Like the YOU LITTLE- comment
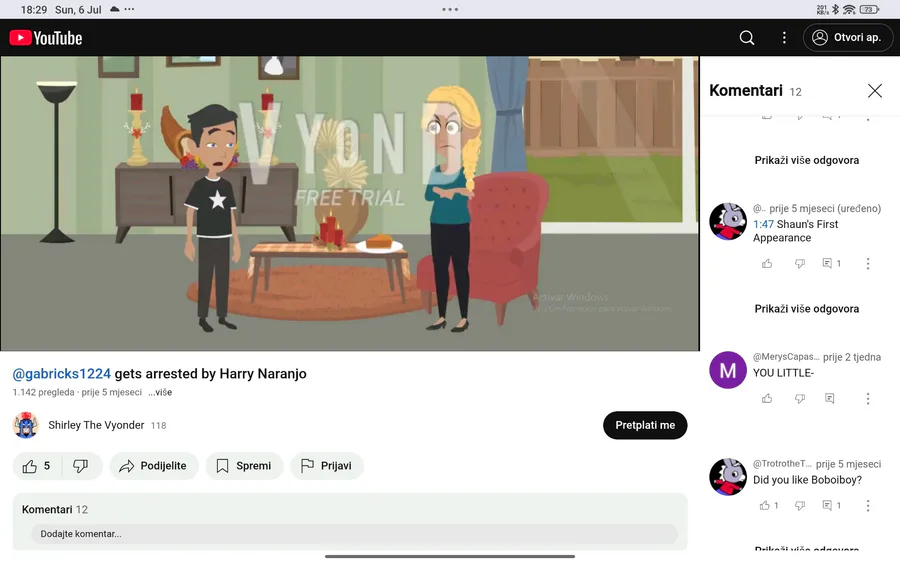Viewport: 900px width, 563px height. tap(767, 398)
